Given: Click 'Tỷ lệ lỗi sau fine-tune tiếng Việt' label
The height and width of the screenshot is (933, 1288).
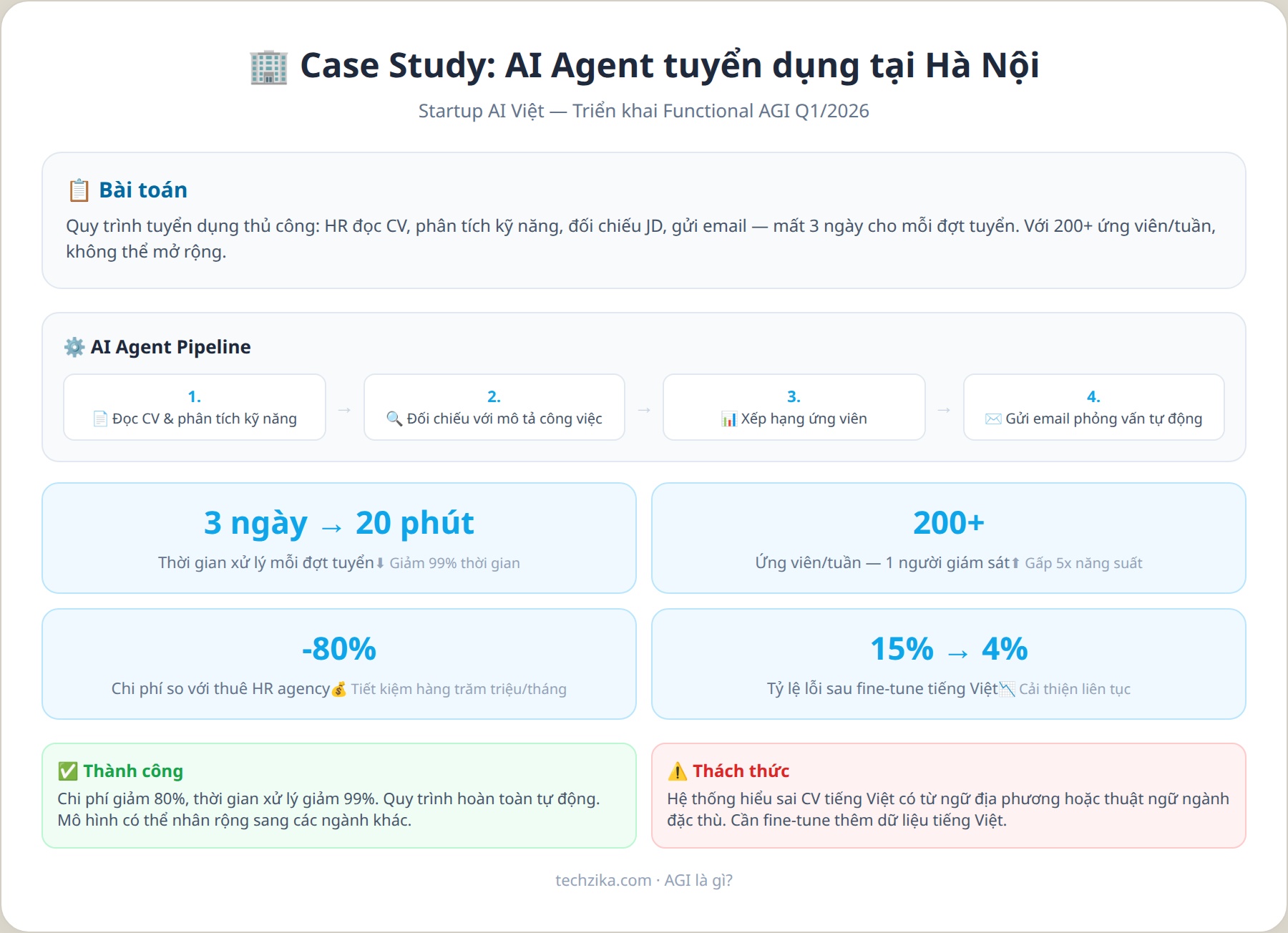Looking at the screenshot, I should (882, 689).
